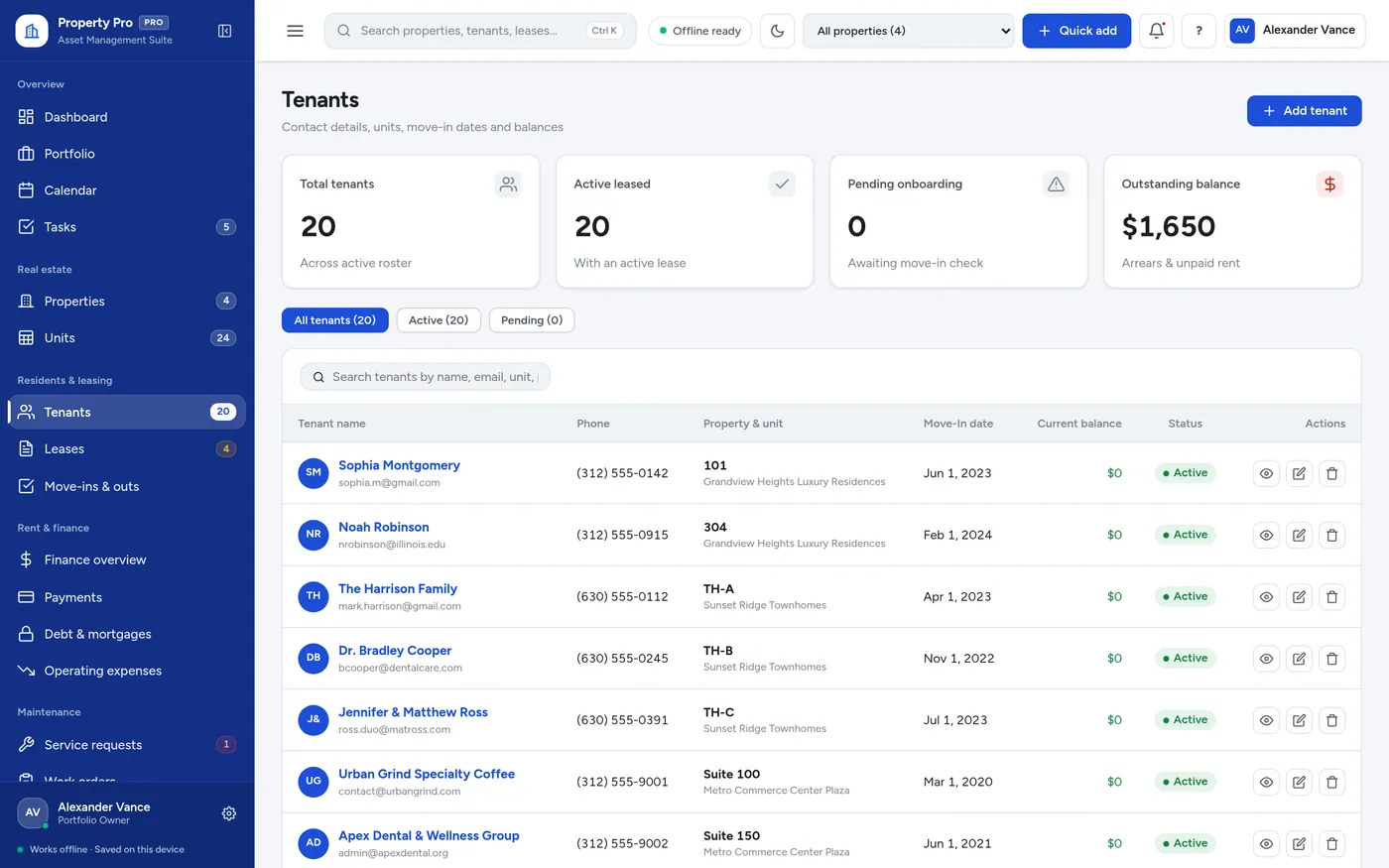View Noah Robinson details eye icon
Viewport: 1389px width, 868px height.
[1266, 535]
